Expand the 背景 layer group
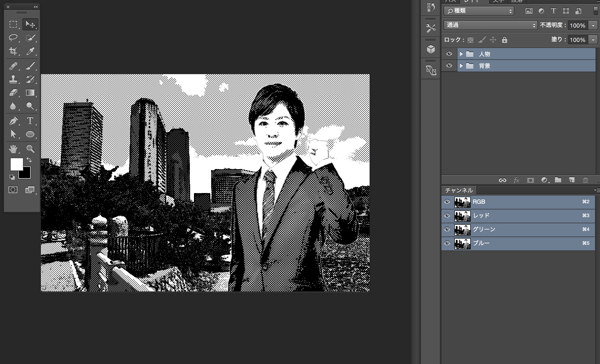 461,66
